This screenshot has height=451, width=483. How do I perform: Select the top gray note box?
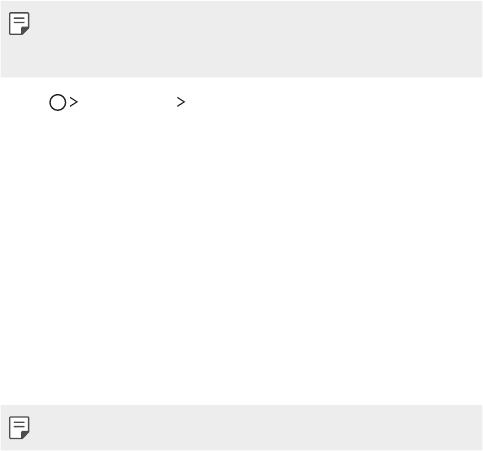(241, 39)
